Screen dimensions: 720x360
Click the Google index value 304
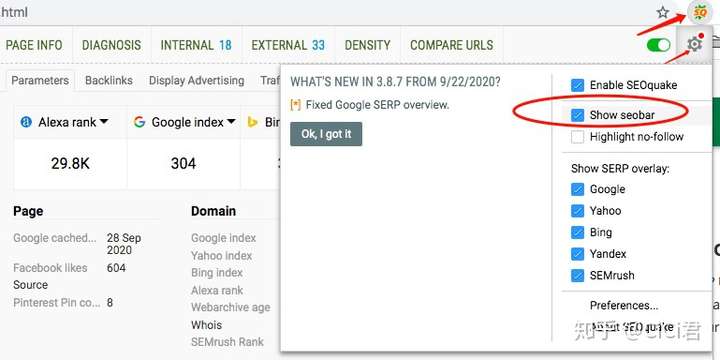tap(183, 164)
